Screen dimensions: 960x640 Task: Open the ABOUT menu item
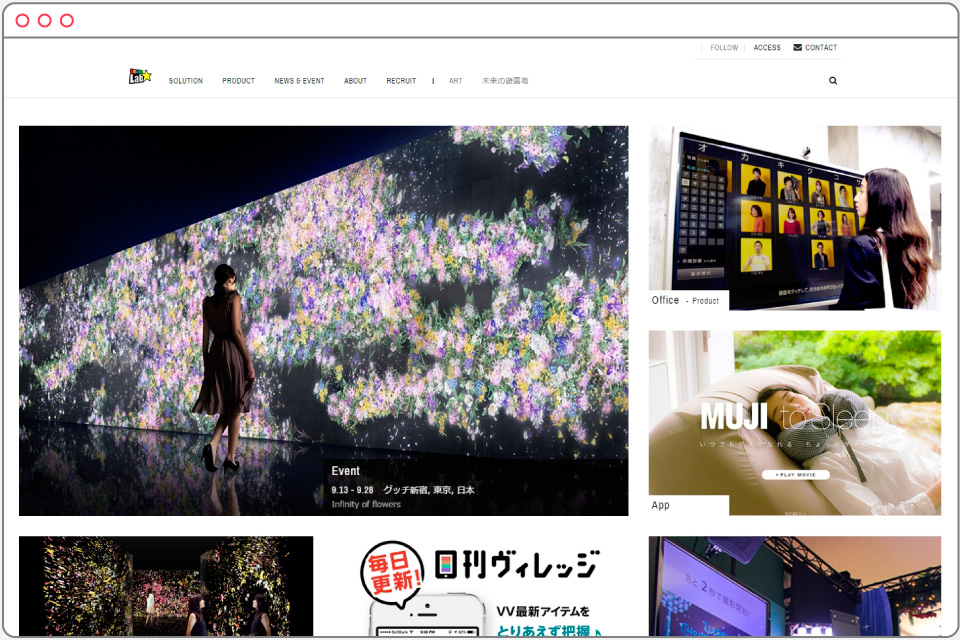tap(355, 81)
